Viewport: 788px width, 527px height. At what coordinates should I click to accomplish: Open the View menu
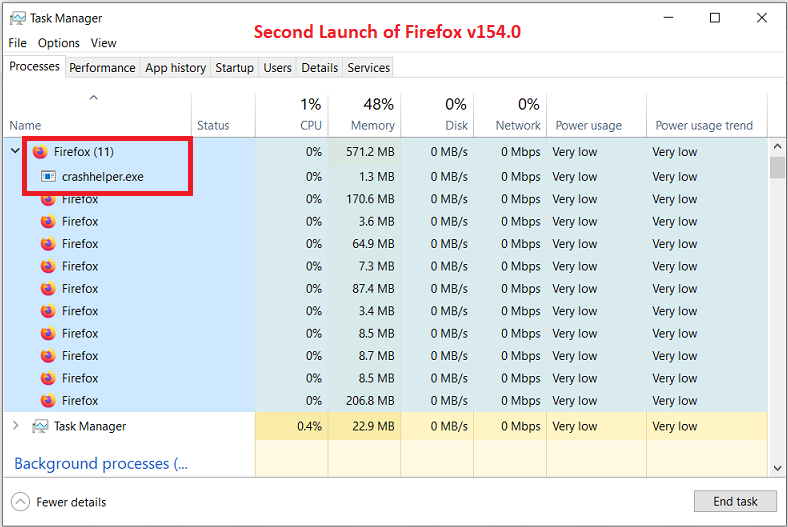[x=104, y=43]
